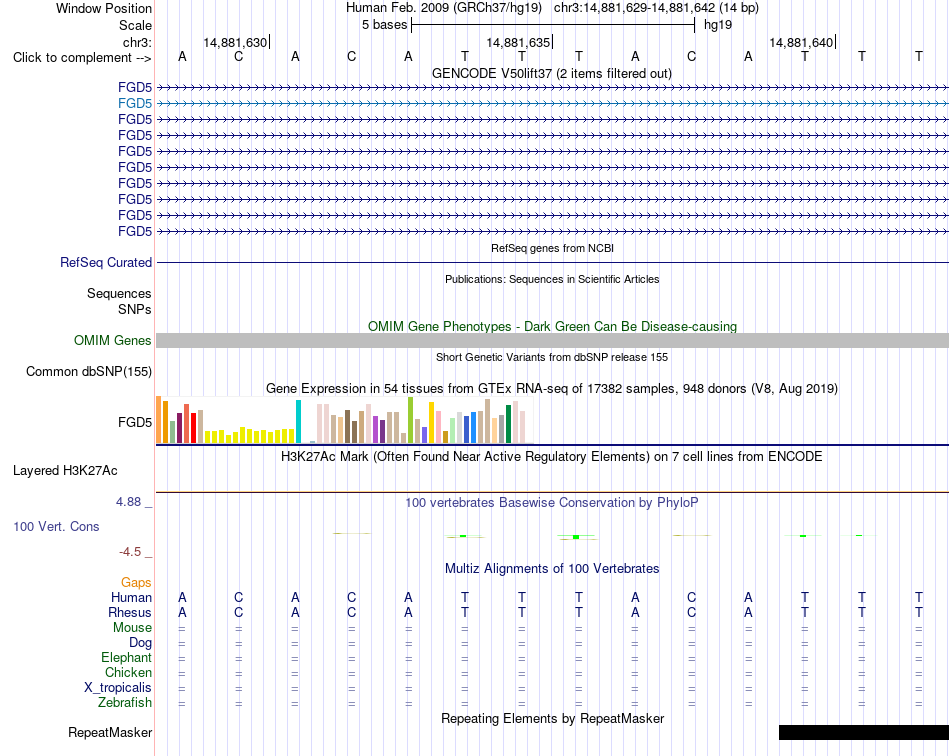Click the RefSeq Curated horizontal gene line
Image resolution: width=950 pixels, height=756 pixels.
(552, 263)
